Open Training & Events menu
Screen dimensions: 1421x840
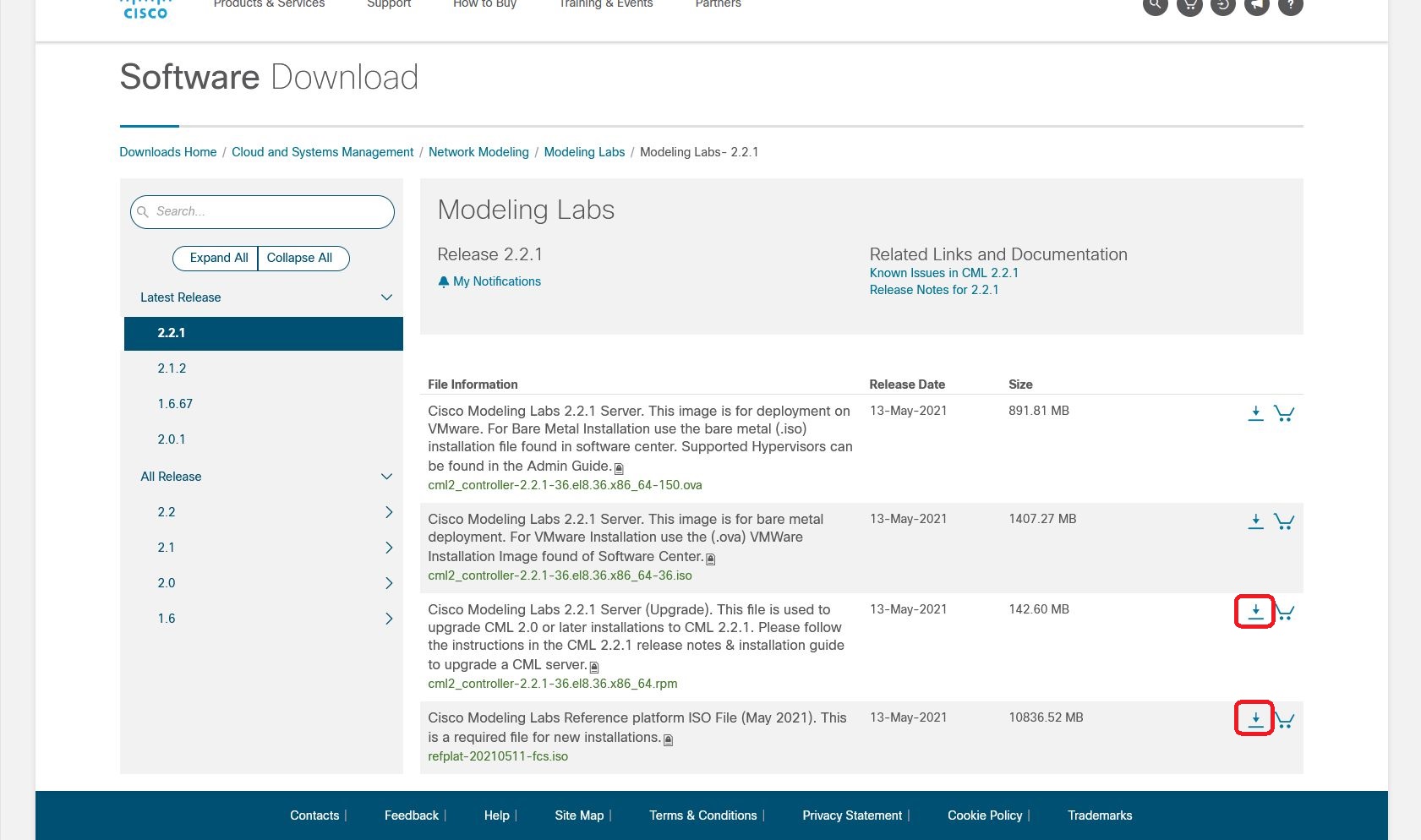(x=606, y=4)
